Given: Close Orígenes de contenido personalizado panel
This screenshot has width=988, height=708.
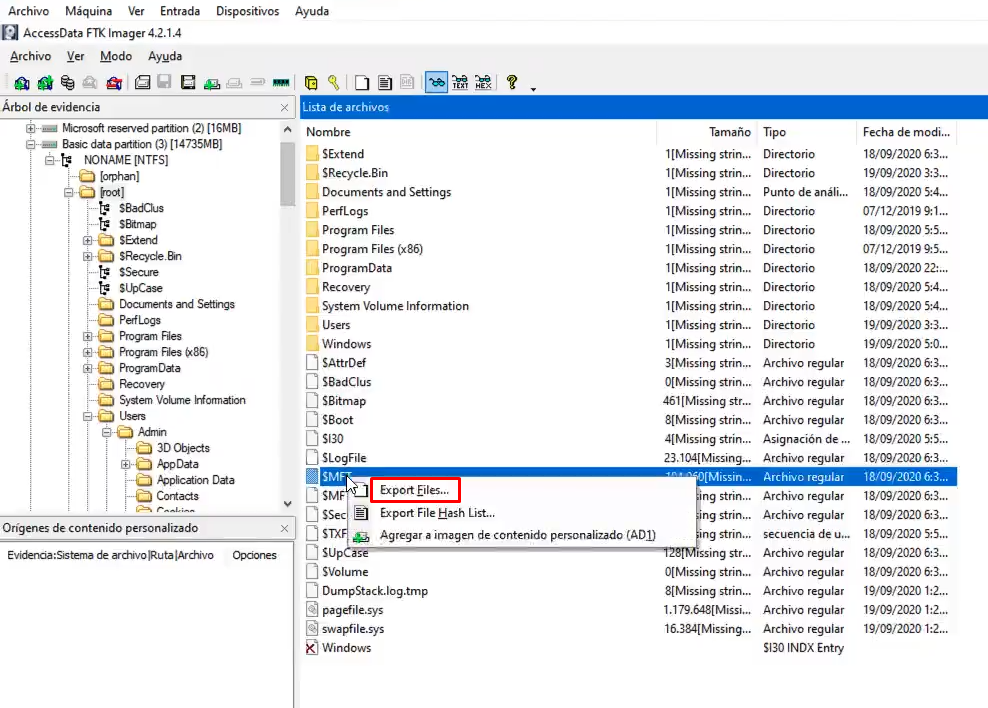Looking at the screenshot, I should [x=284, y=528].
